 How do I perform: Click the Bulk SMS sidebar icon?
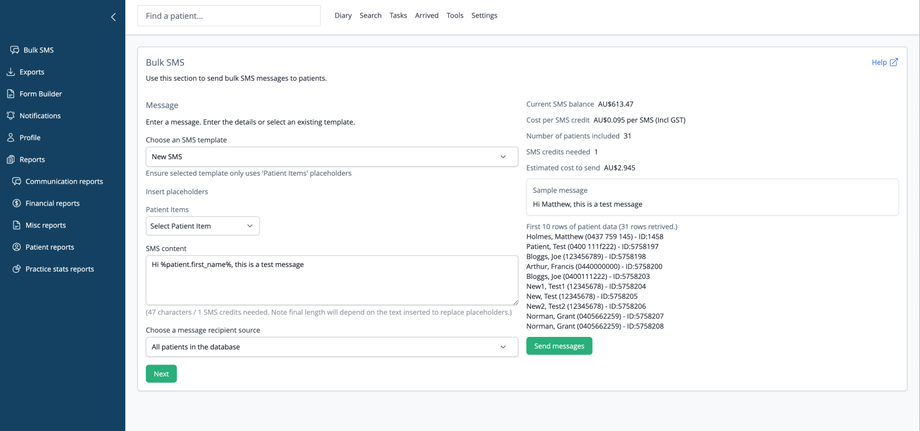tap(14, 50)
